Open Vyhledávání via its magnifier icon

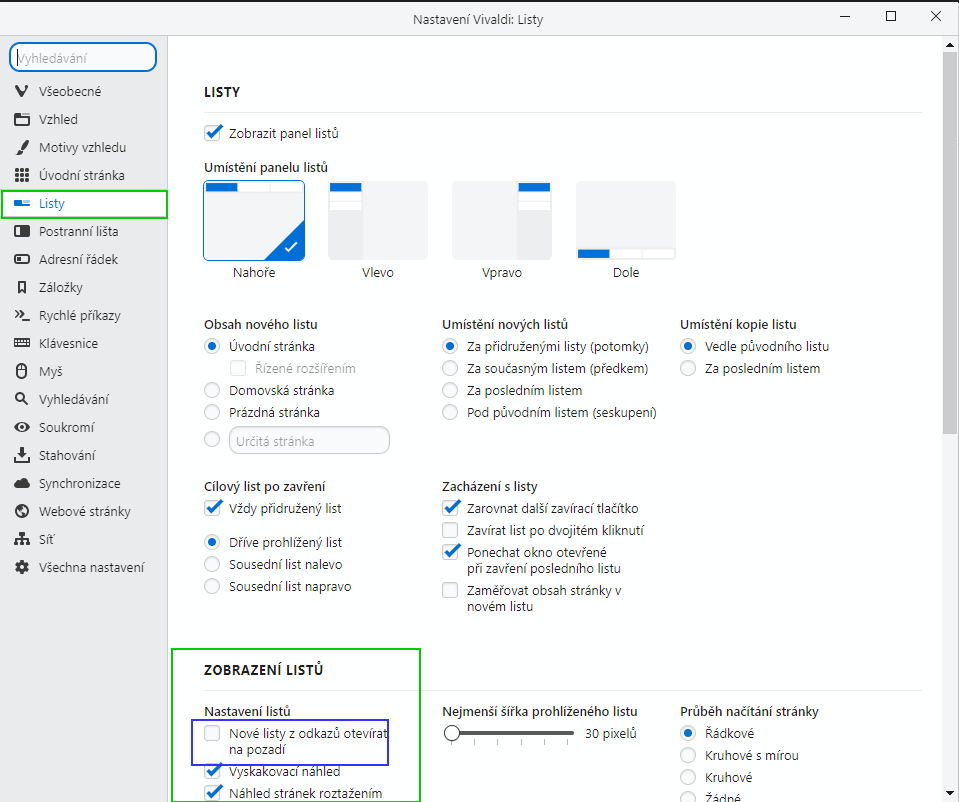[21, 399]
